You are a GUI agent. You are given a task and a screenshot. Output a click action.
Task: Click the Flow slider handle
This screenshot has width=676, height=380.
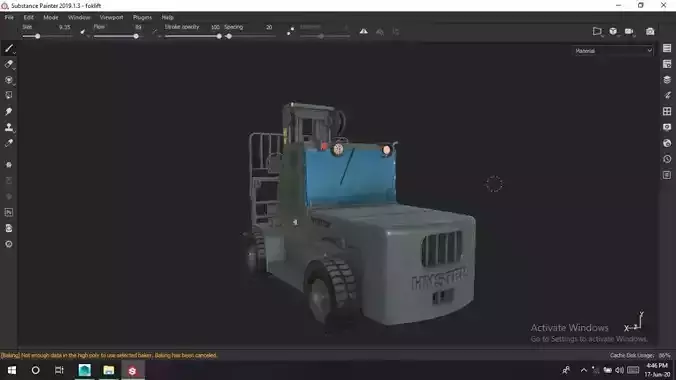(x=136, y=37)
